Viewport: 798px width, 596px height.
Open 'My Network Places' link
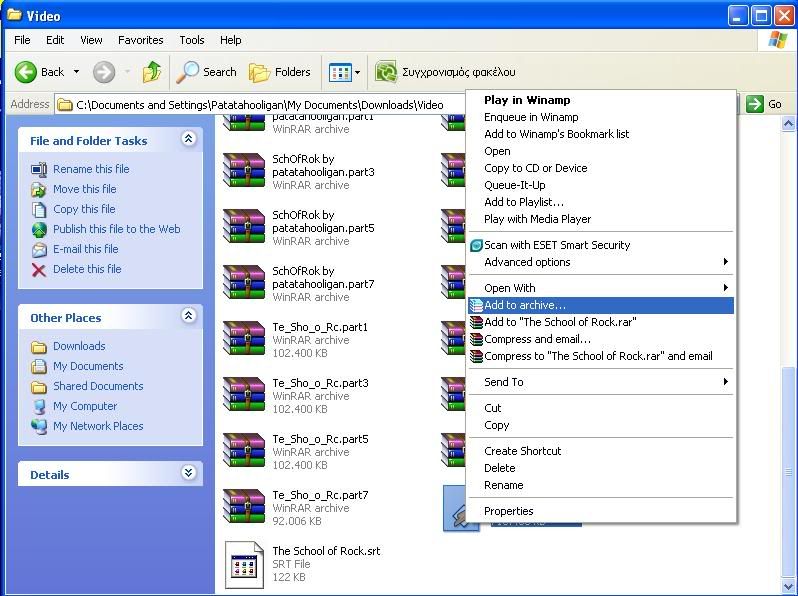[x=98, y=426]
